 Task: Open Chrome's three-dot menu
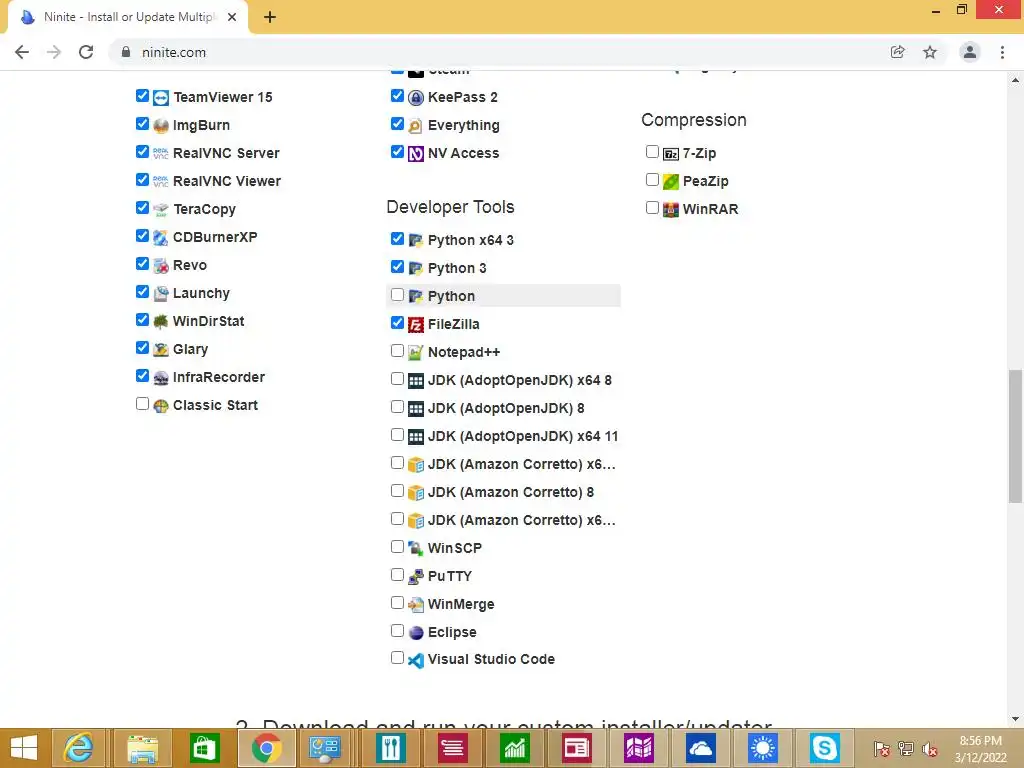click(1002, 52)
